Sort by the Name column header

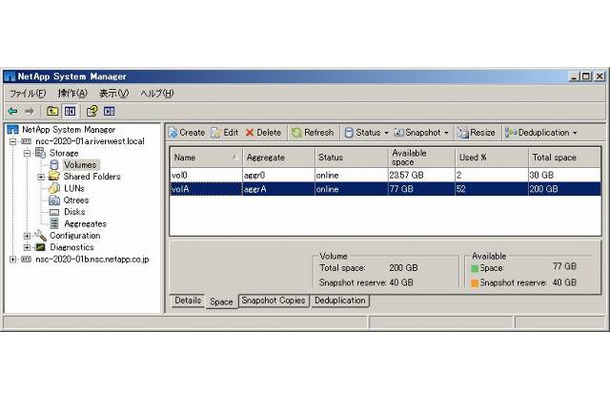206,158
